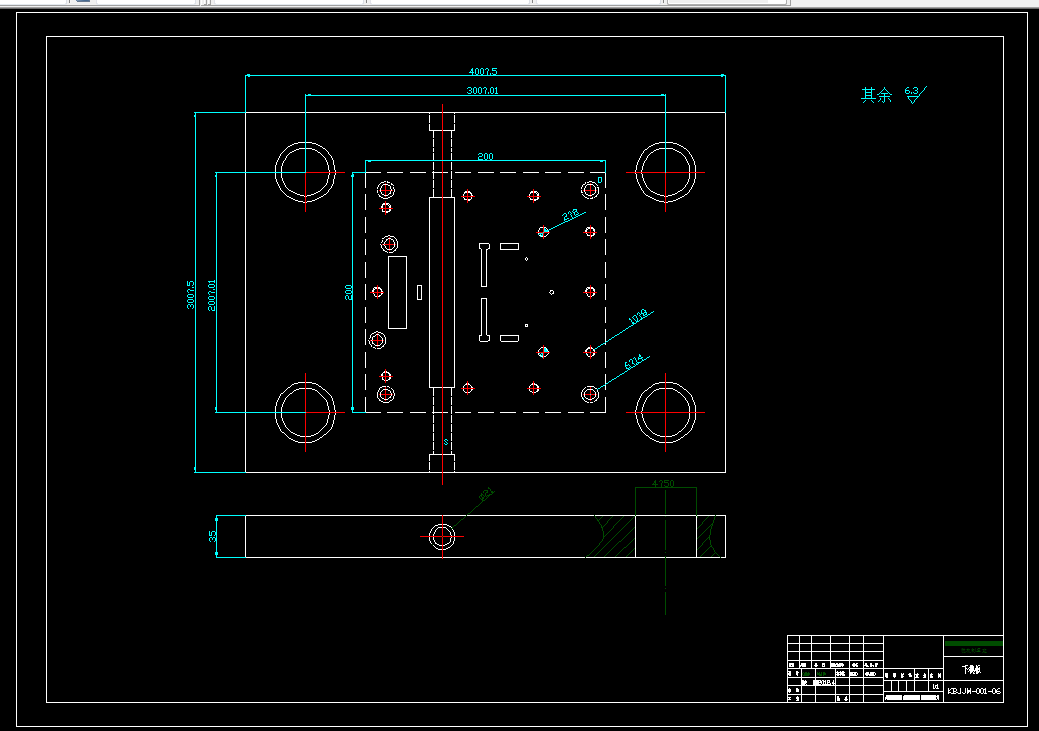Select the vertical 3007.5 dimension text

[x=191, y=294]
